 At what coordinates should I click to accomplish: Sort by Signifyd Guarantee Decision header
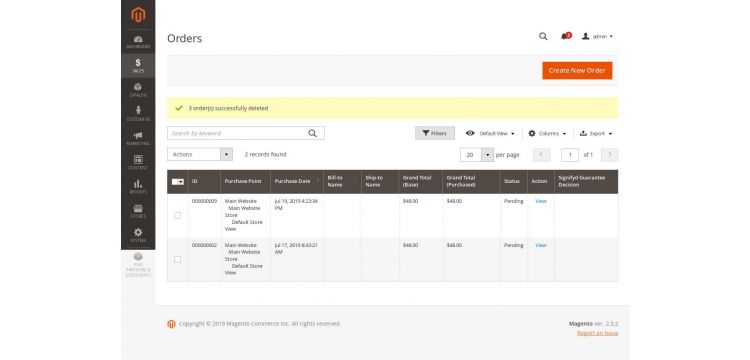click(586, 182)
